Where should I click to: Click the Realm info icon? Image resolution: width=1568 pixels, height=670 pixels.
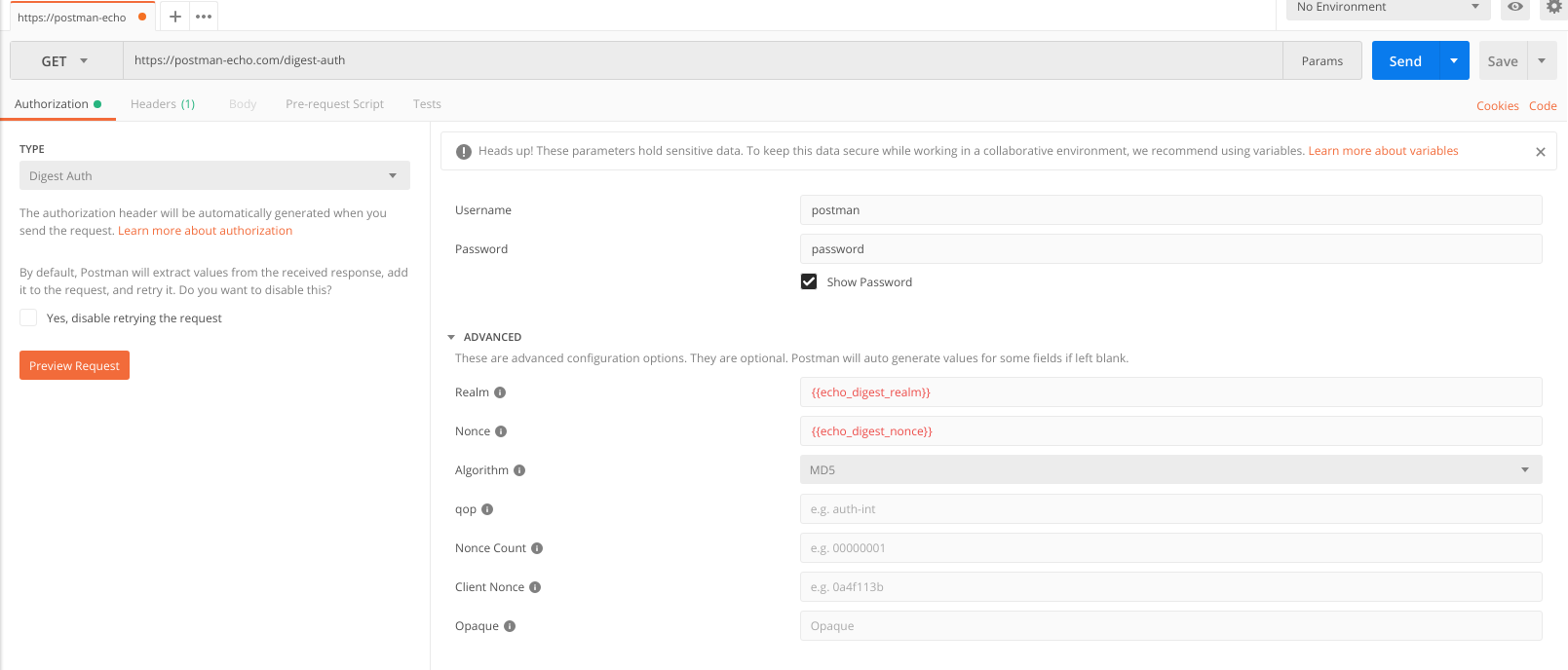pos(500,392)
